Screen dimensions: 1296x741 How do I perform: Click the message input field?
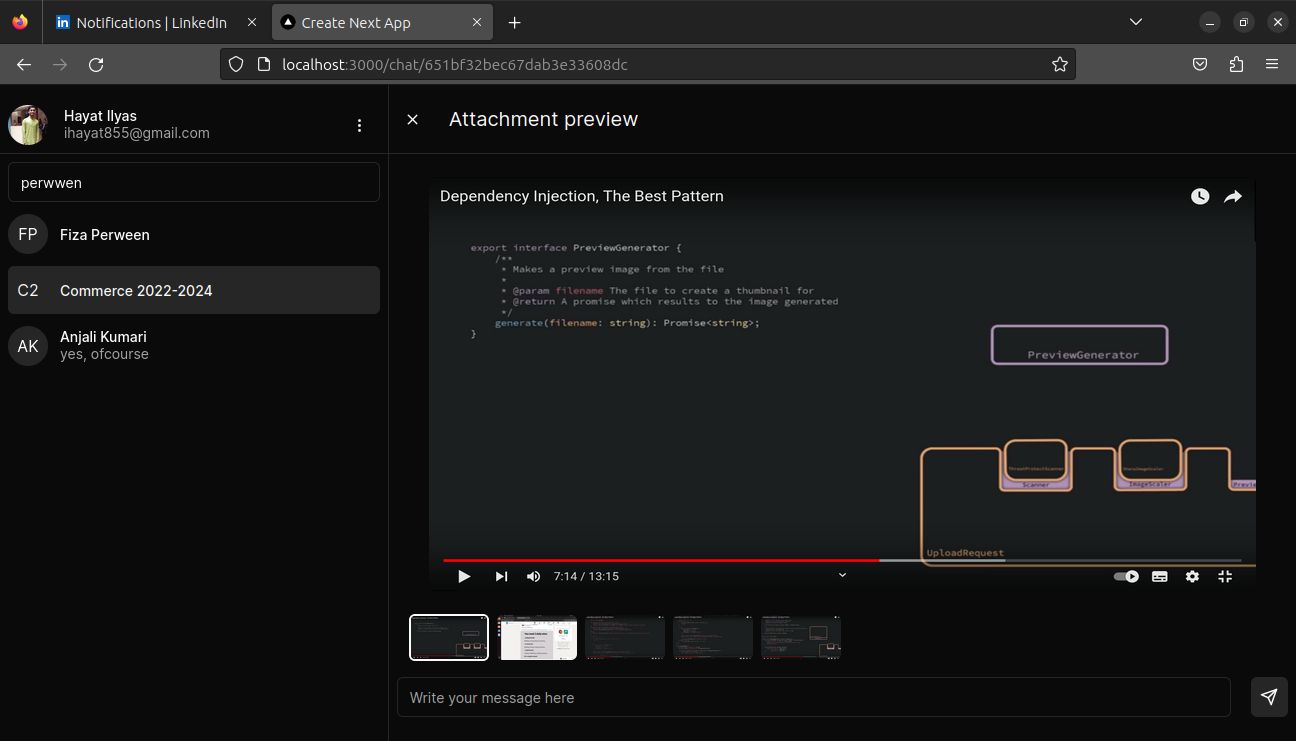[812, 697]
